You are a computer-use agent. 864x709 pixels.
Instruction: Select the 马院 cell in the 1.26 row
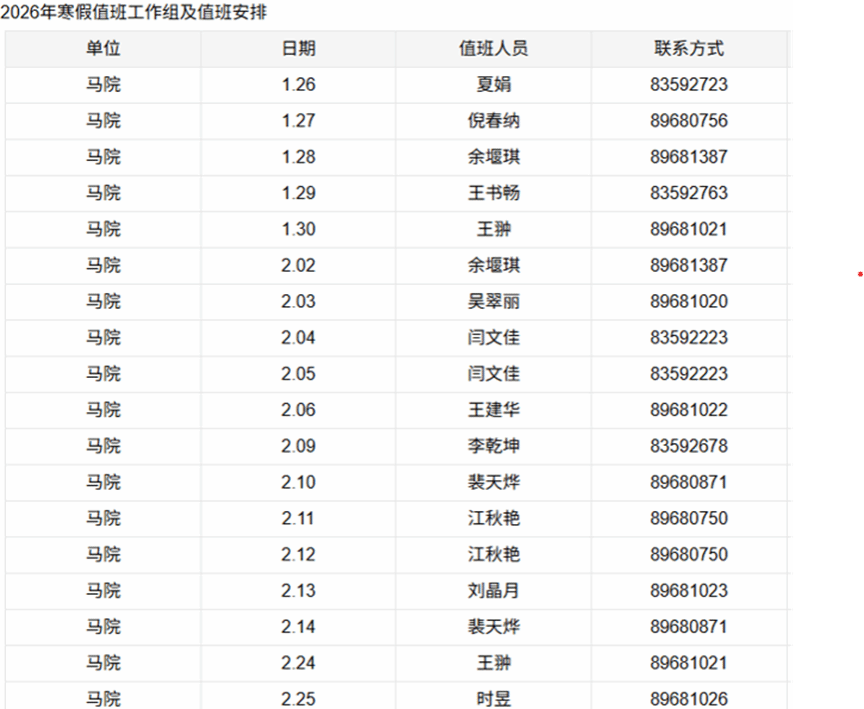(103, 85)
